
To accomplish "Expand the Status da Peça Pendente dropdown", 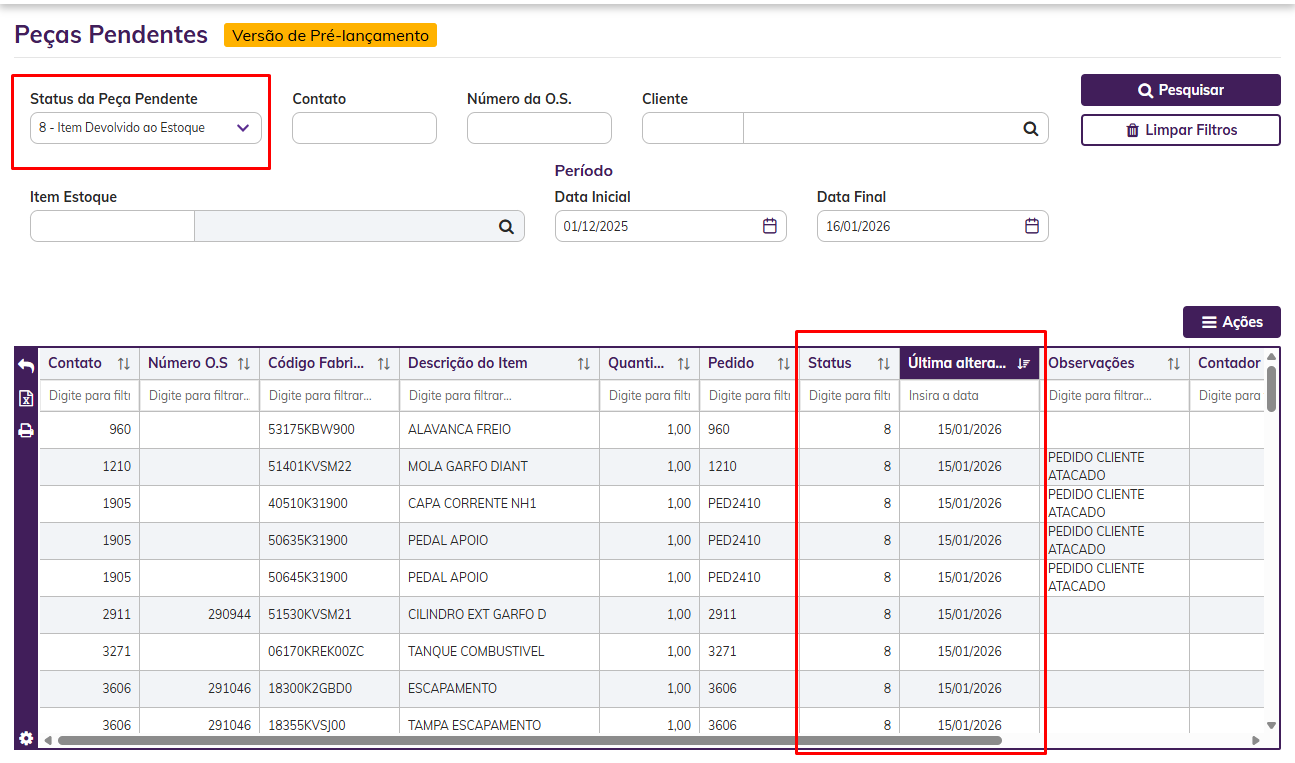I will (146, 128).
